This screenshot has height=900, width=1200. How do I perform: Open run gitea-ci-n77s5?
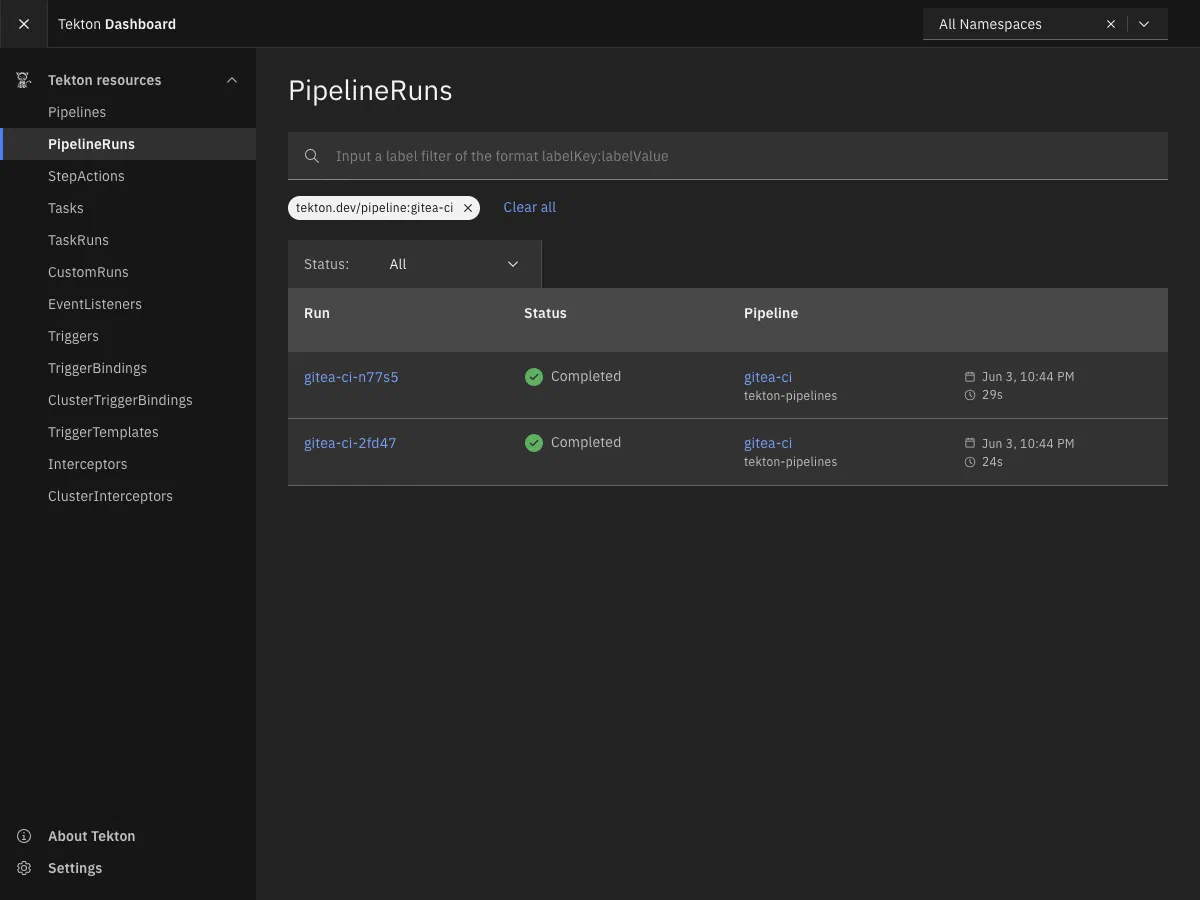pos(351,377)
